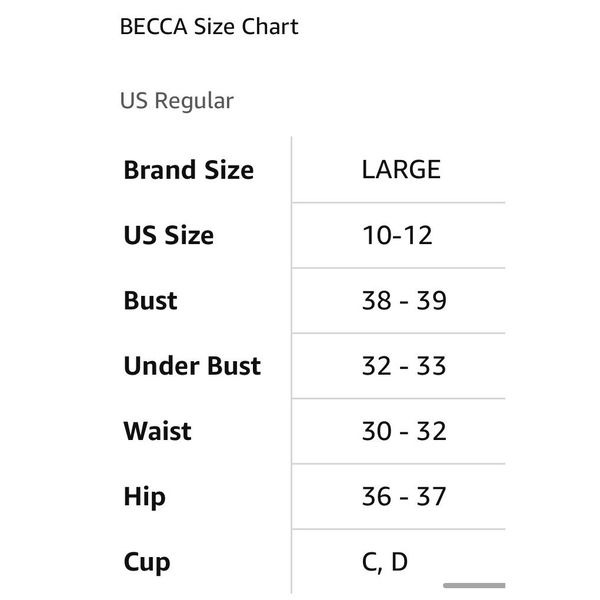Screen dimensions: 600x600
Task: Select the 10-12 US size value
Action: click(397, 235)
